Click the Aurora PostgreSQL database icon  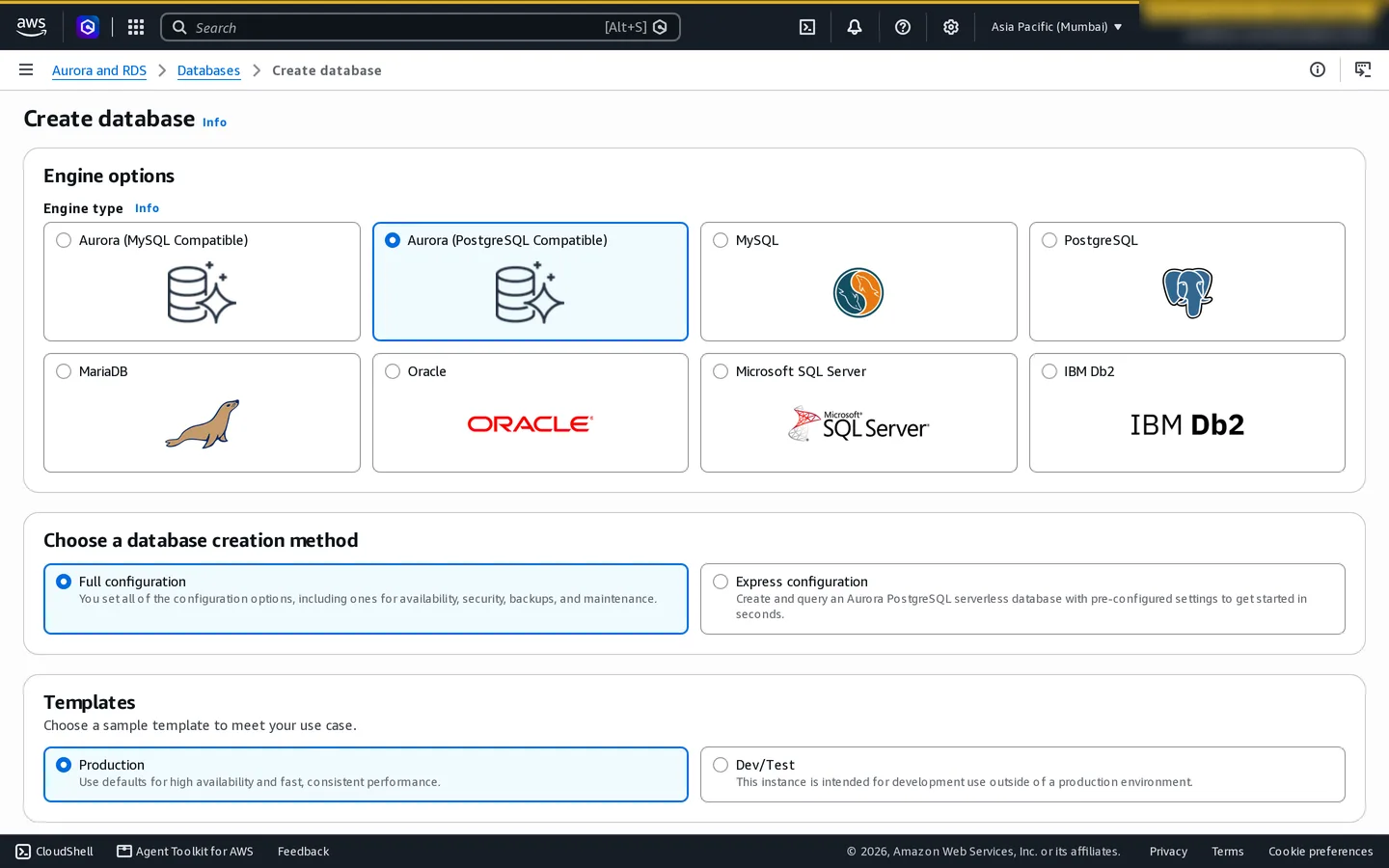pyautogui.click(x=530, y=293)
